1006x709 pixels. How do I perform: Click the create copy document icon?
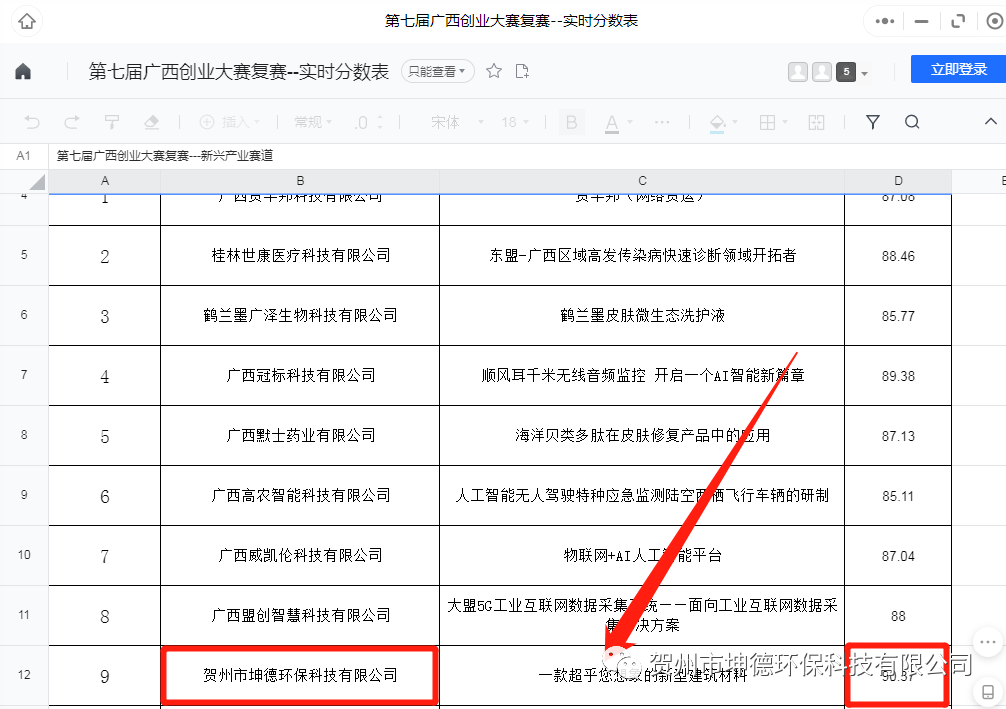[521, 70]
